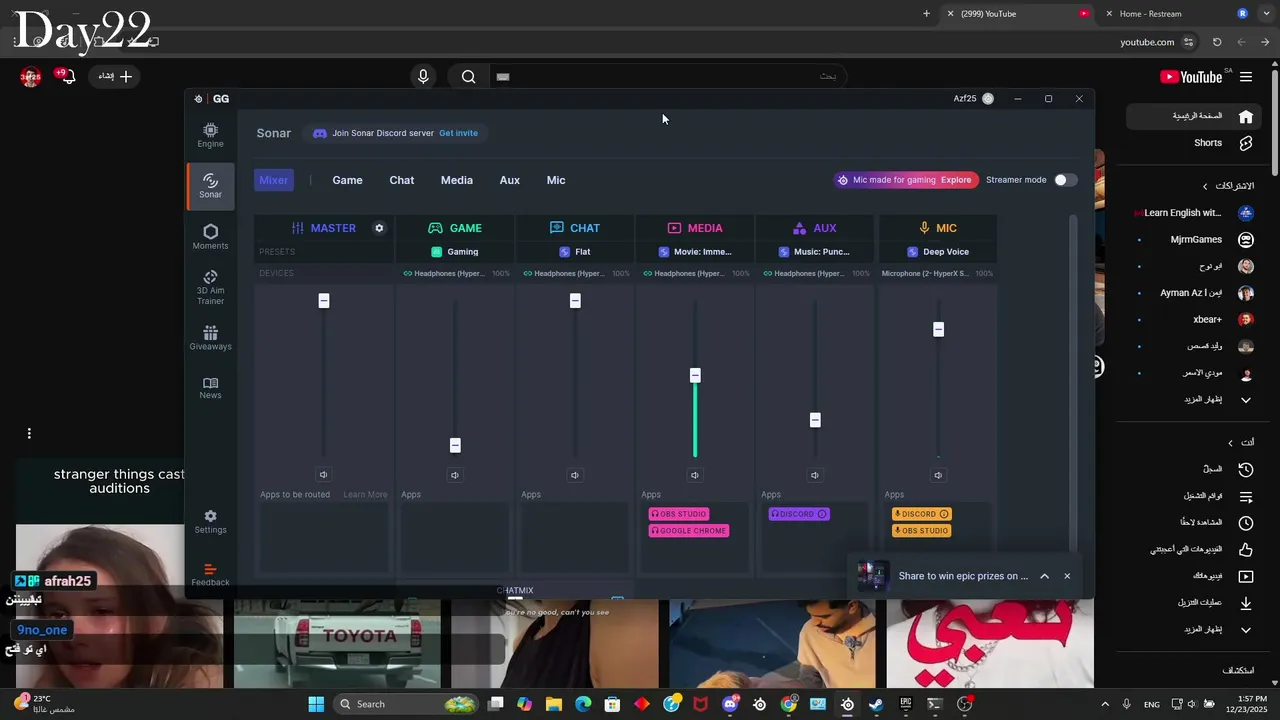Click the YouTube search input field
1280x720 pixels.
coord(668,77)
